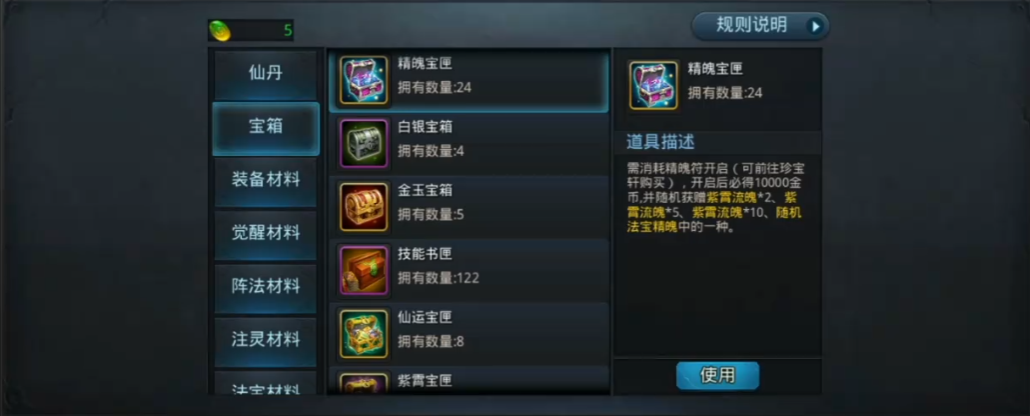
Task: Select the 技能书匣 skill book box icon
Action: (x=364, y=270)
